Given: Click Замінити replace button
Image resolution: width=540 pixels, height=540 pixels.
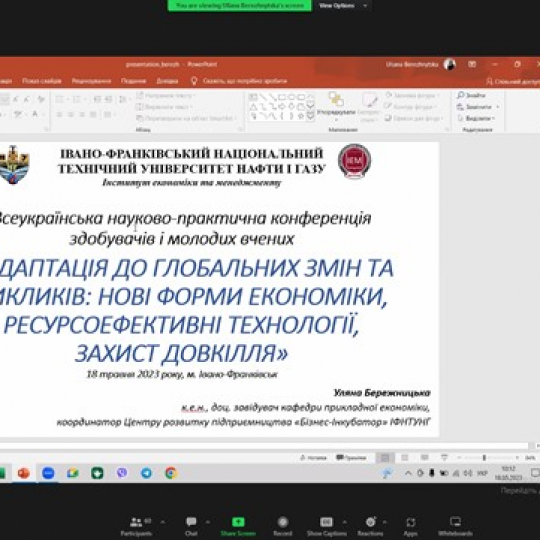Looking at the screenshot, I should pos(478,107).
